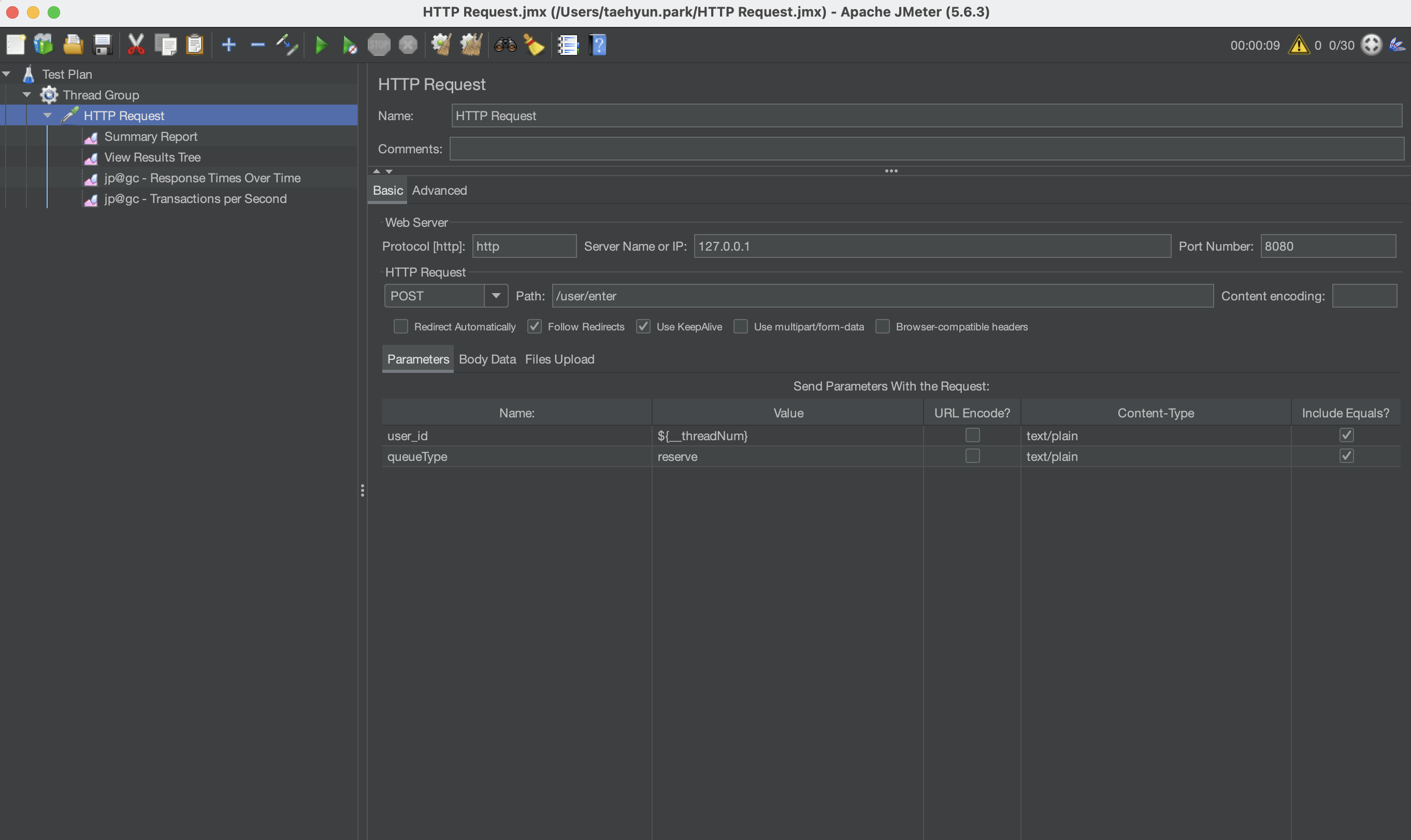The height and width of the screenshot is (840, 1411).
Task: Click the remote engines feather icon
Action: click(1398, 45)
